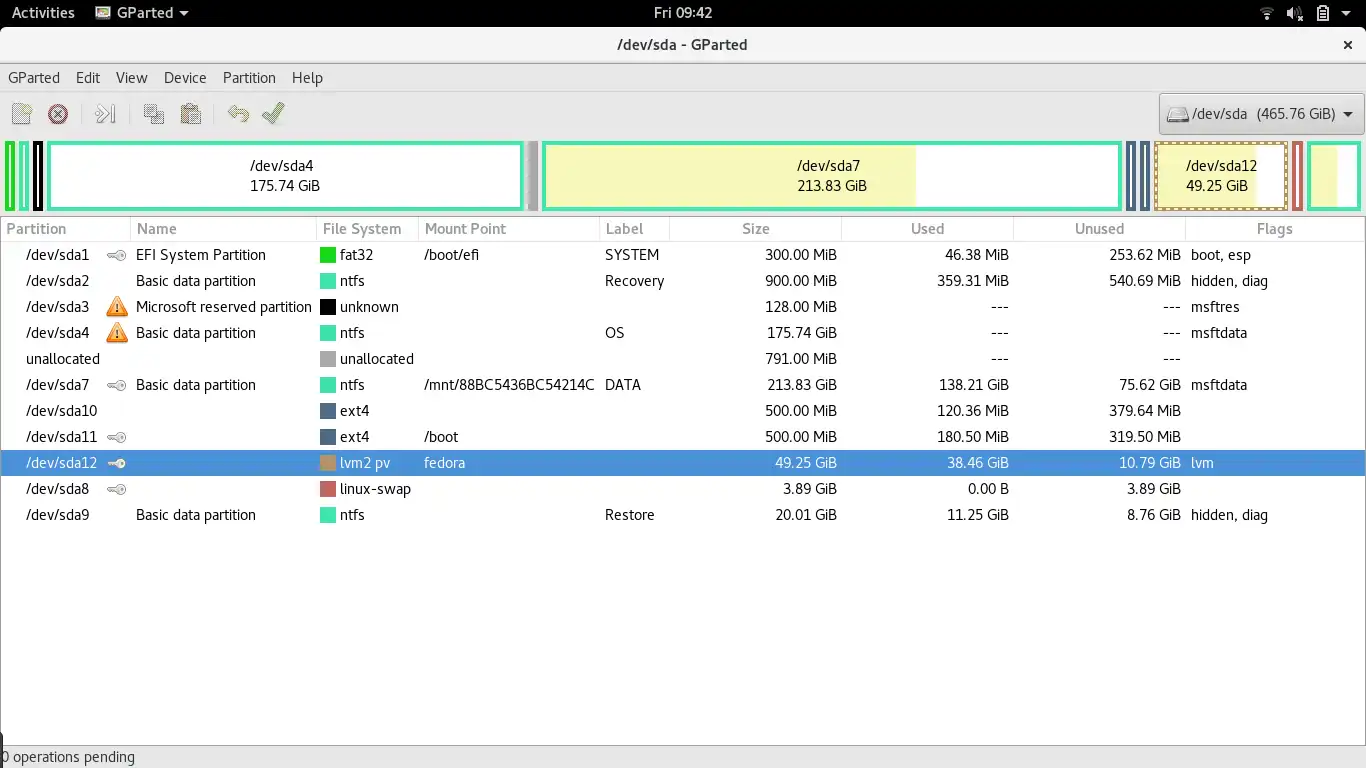
Task: Click the Microsoft reserved partition name
Action: coord(224,307)
